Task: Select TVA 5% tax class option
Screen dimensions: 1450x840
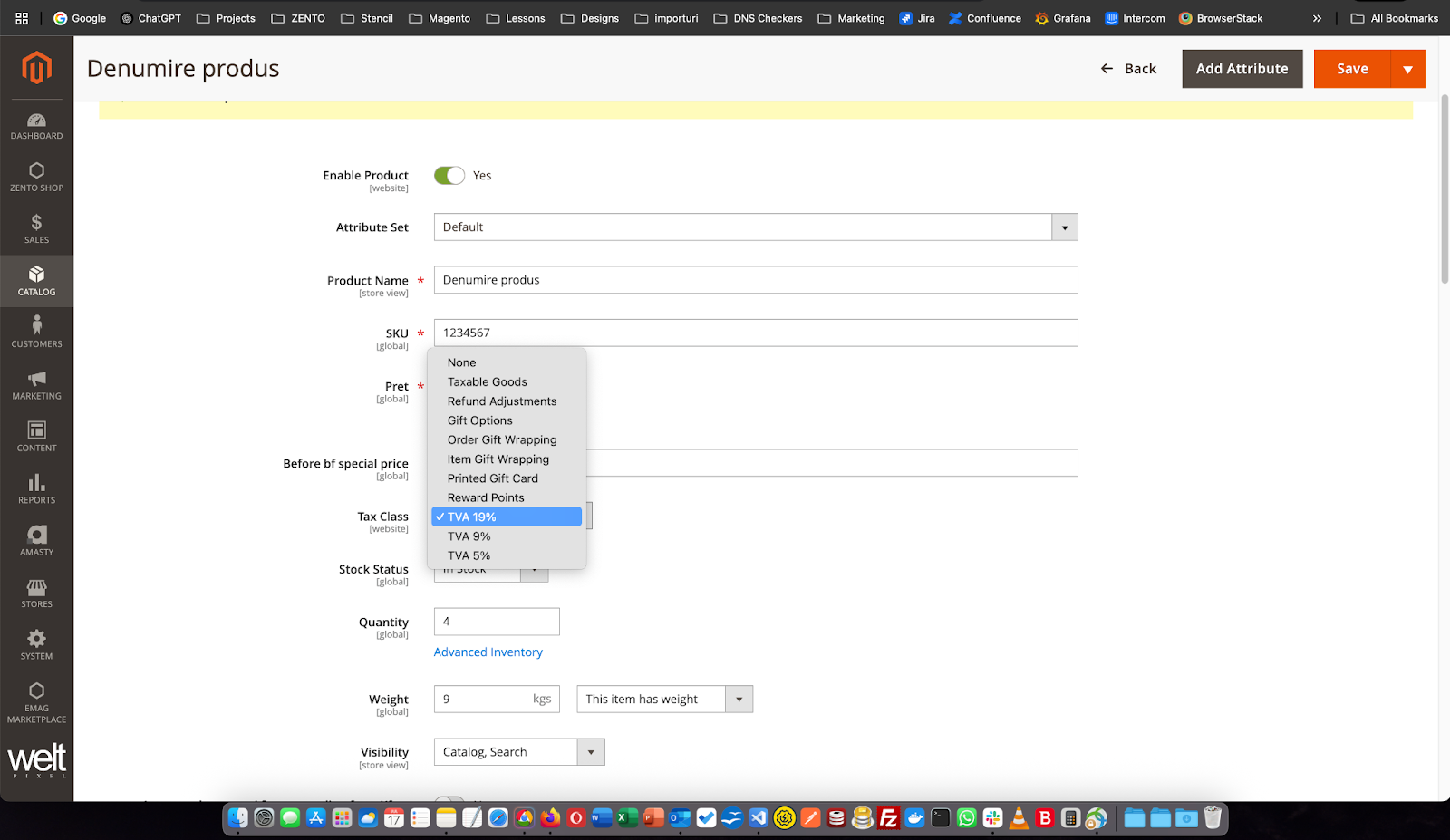Action: pyautogui.click(x=507, y=555)
